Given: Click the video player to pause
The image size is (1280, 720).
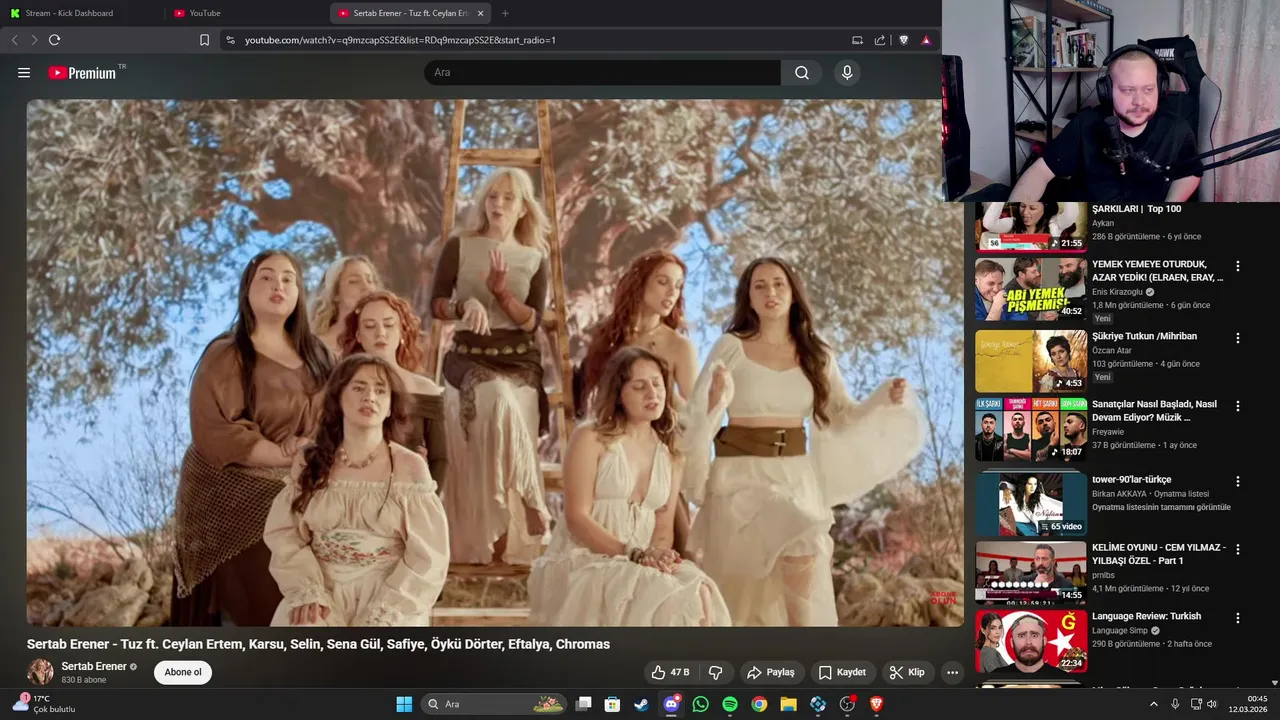Looking at the screenshot, I should (x=495, y=362).
